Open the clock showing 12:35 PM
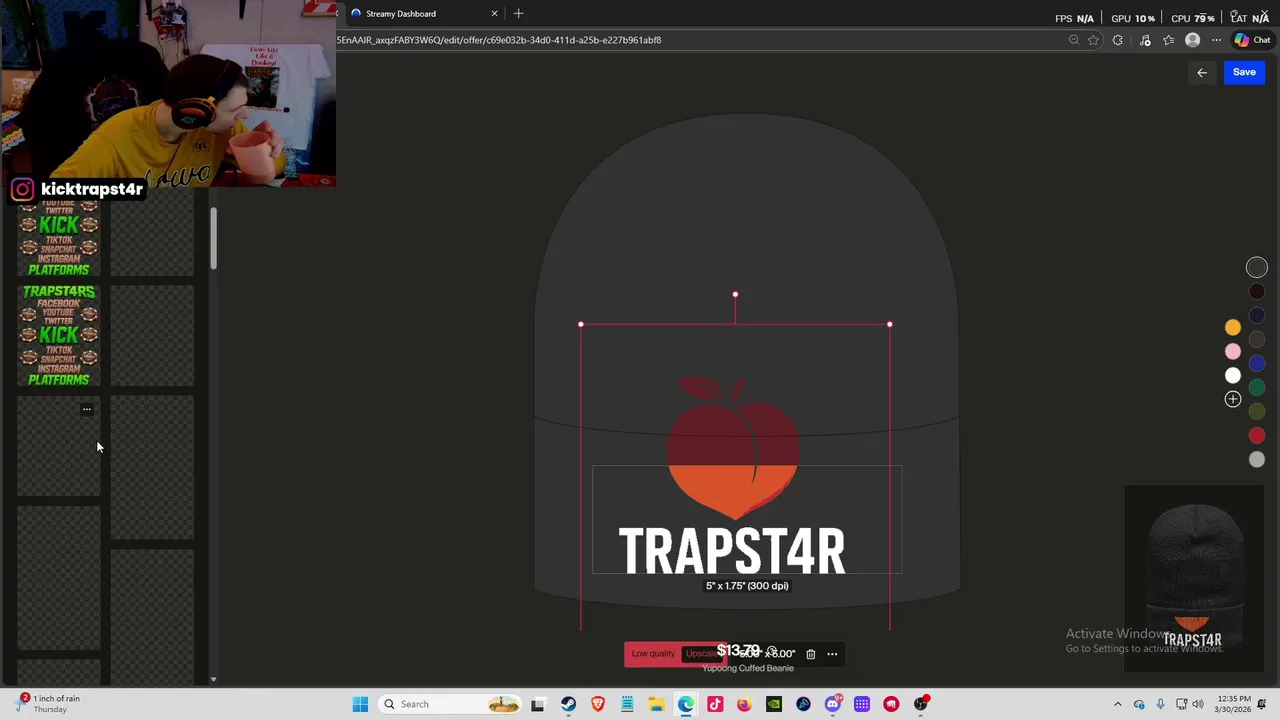This screenshot has width=1280, height=720. (x=1231, y=704)
